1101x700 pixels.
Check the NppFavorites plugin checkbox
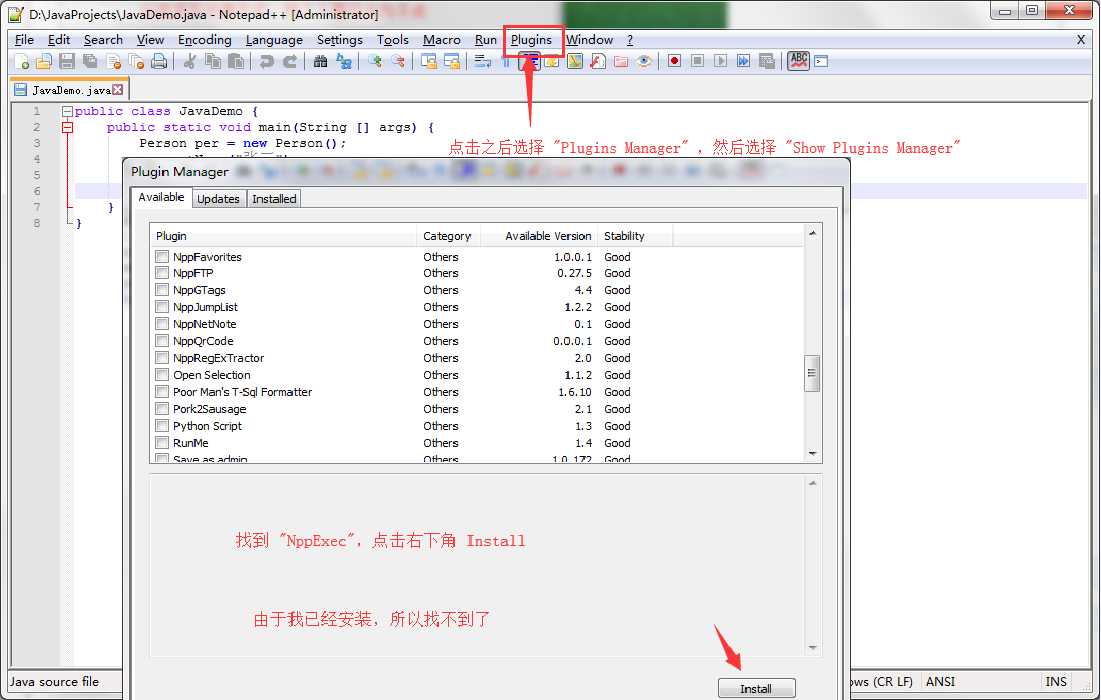162,256
